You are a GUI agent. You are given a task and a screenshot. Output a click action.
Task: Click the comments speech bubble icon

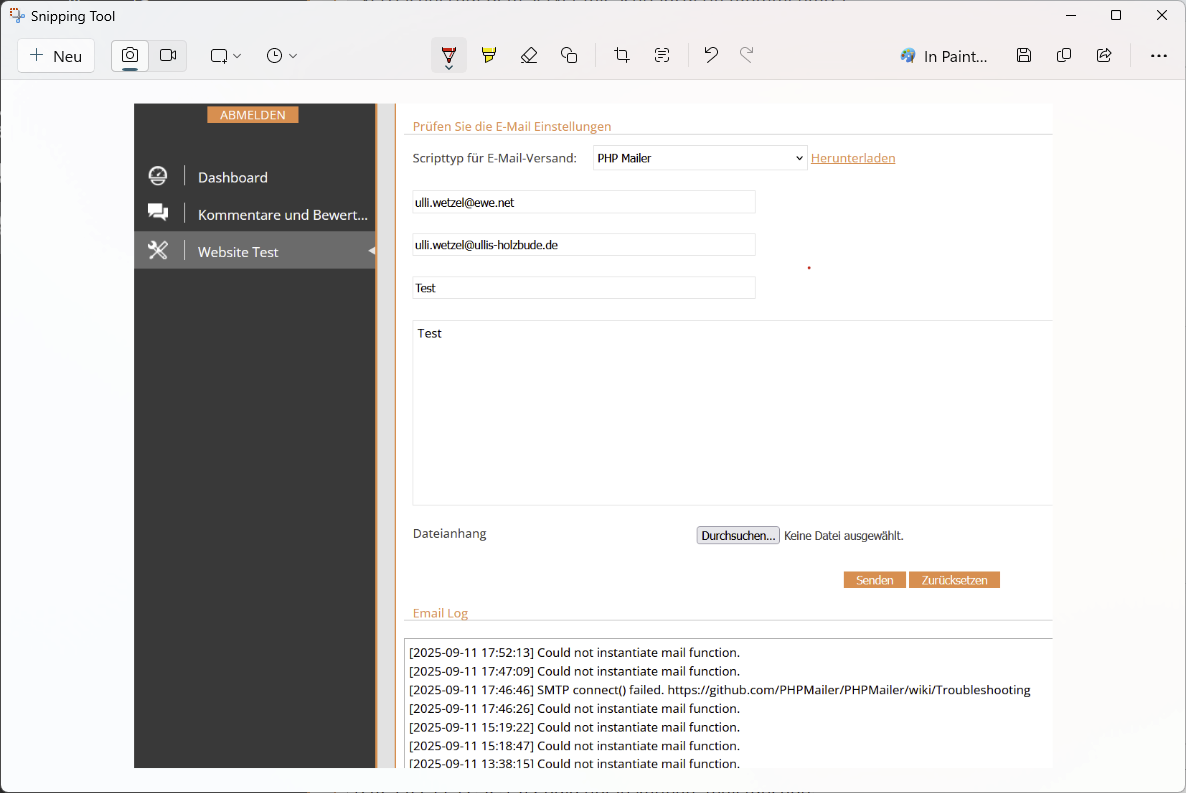pyautogui.click(x=158, y=213)
